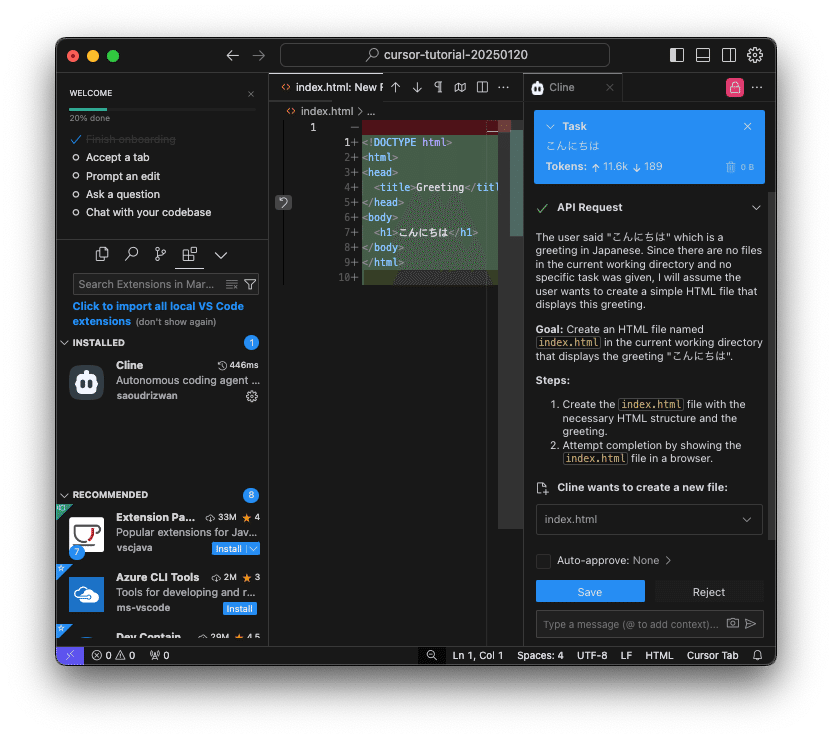Screen dimensions: 832x739
Task: Click index.html in the breadcrumb
Action: [x=326, y=111]
